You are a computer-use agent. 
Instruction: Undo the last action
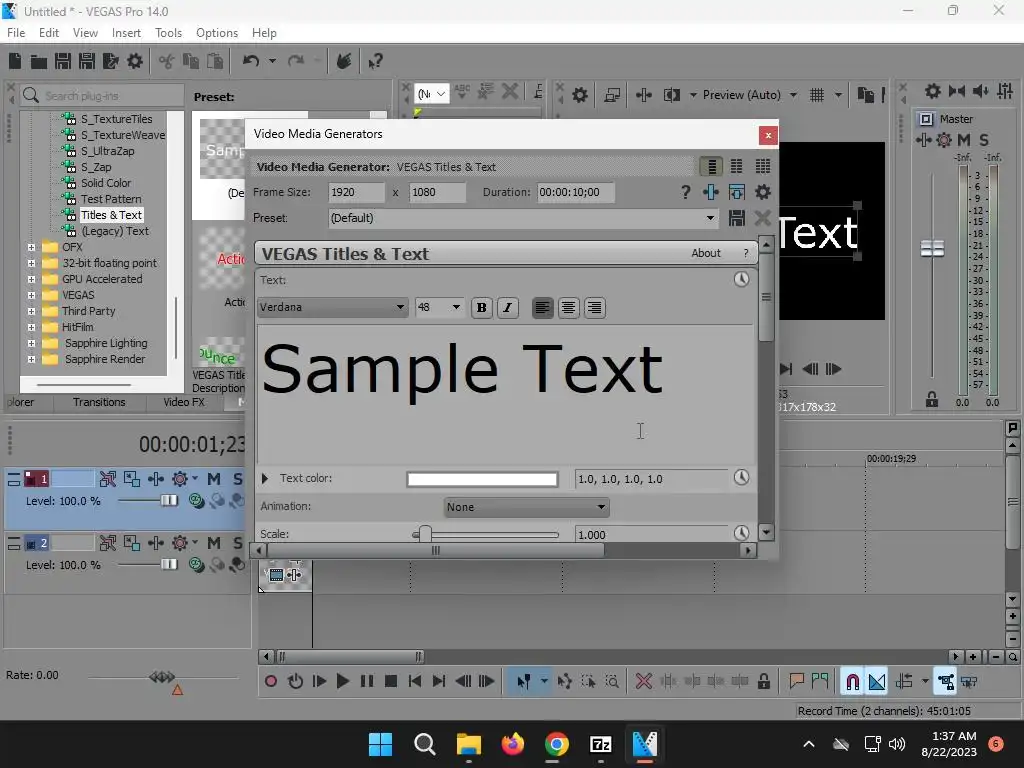point(251,61)
